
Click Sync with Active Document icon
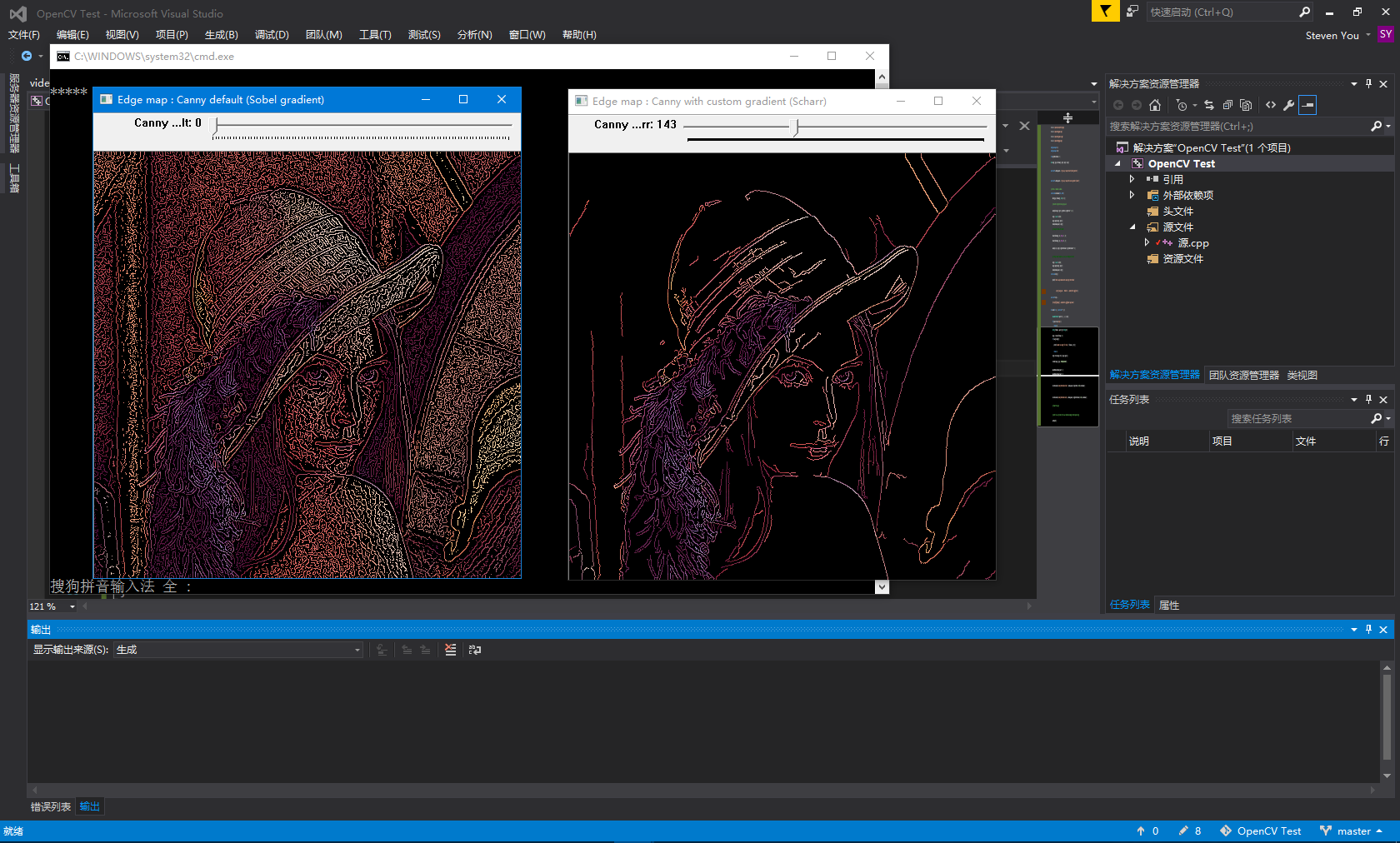[x=1209, y=105]
